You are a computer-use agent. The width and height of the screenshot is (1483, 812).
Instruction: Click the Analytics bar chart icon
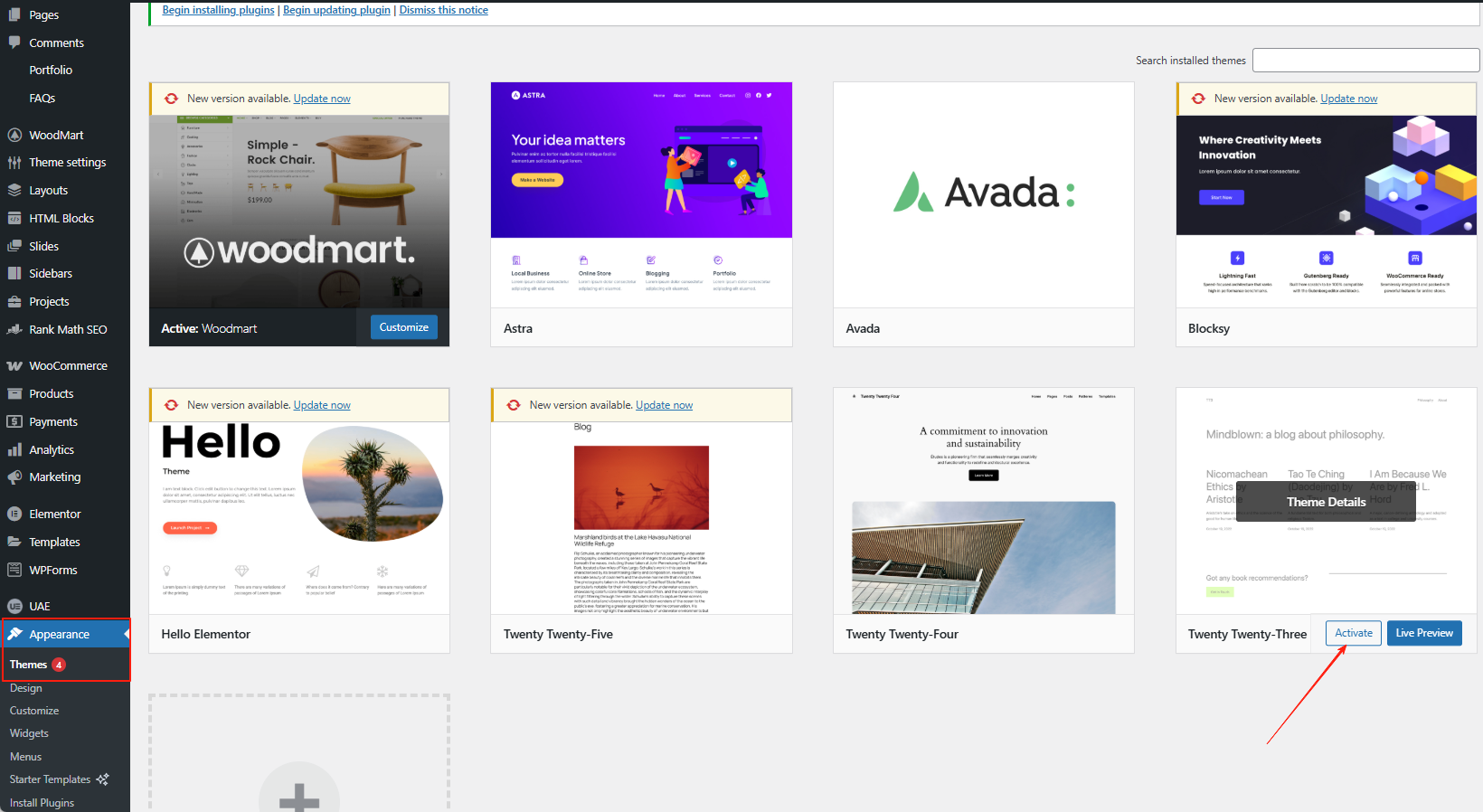[14, 449]
